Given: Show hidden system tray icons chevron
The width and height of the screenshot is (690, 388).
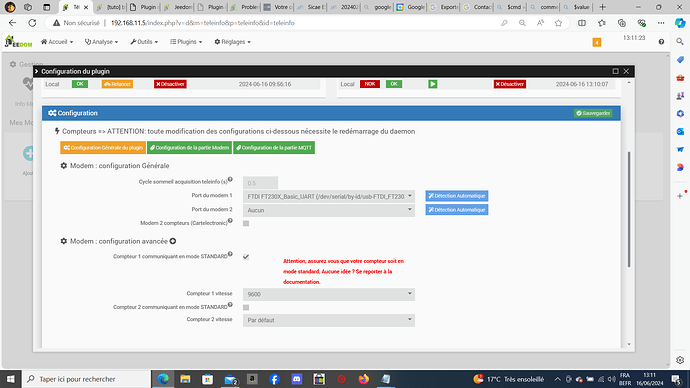Looking at the screenshot, I should coord(557,379).
